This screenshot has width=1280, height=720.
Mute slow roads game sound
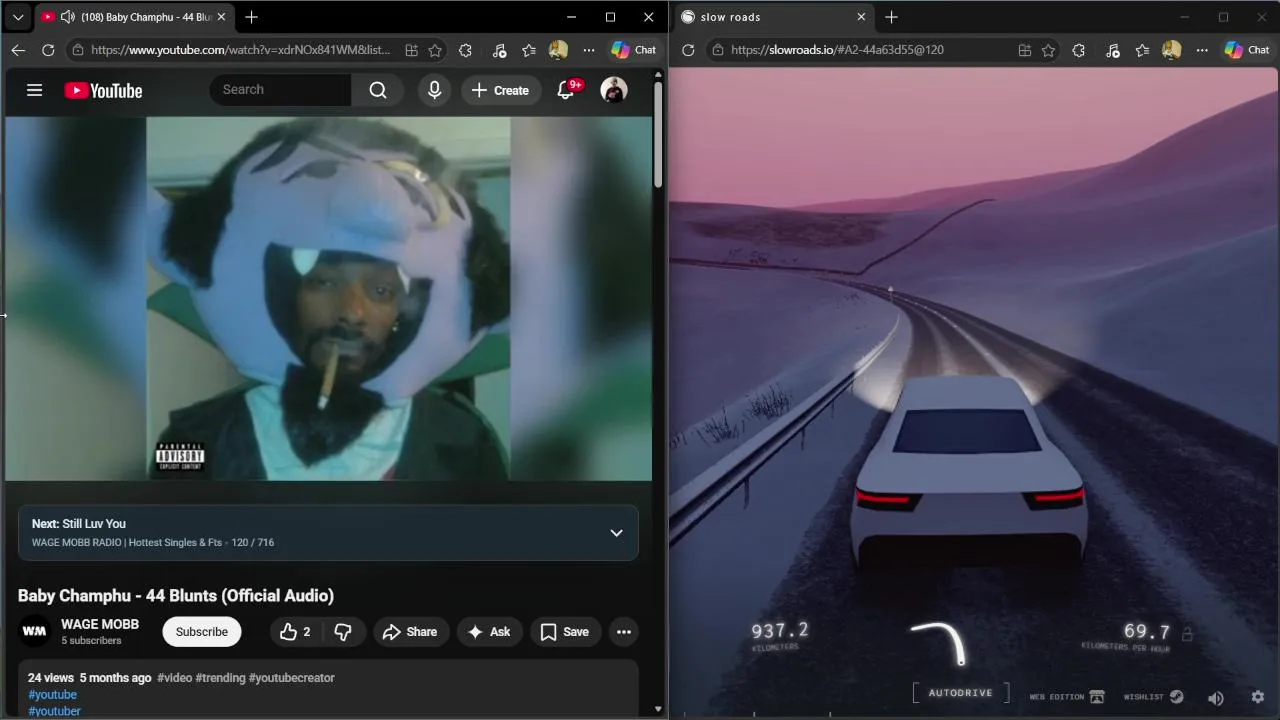point(1216,698)
